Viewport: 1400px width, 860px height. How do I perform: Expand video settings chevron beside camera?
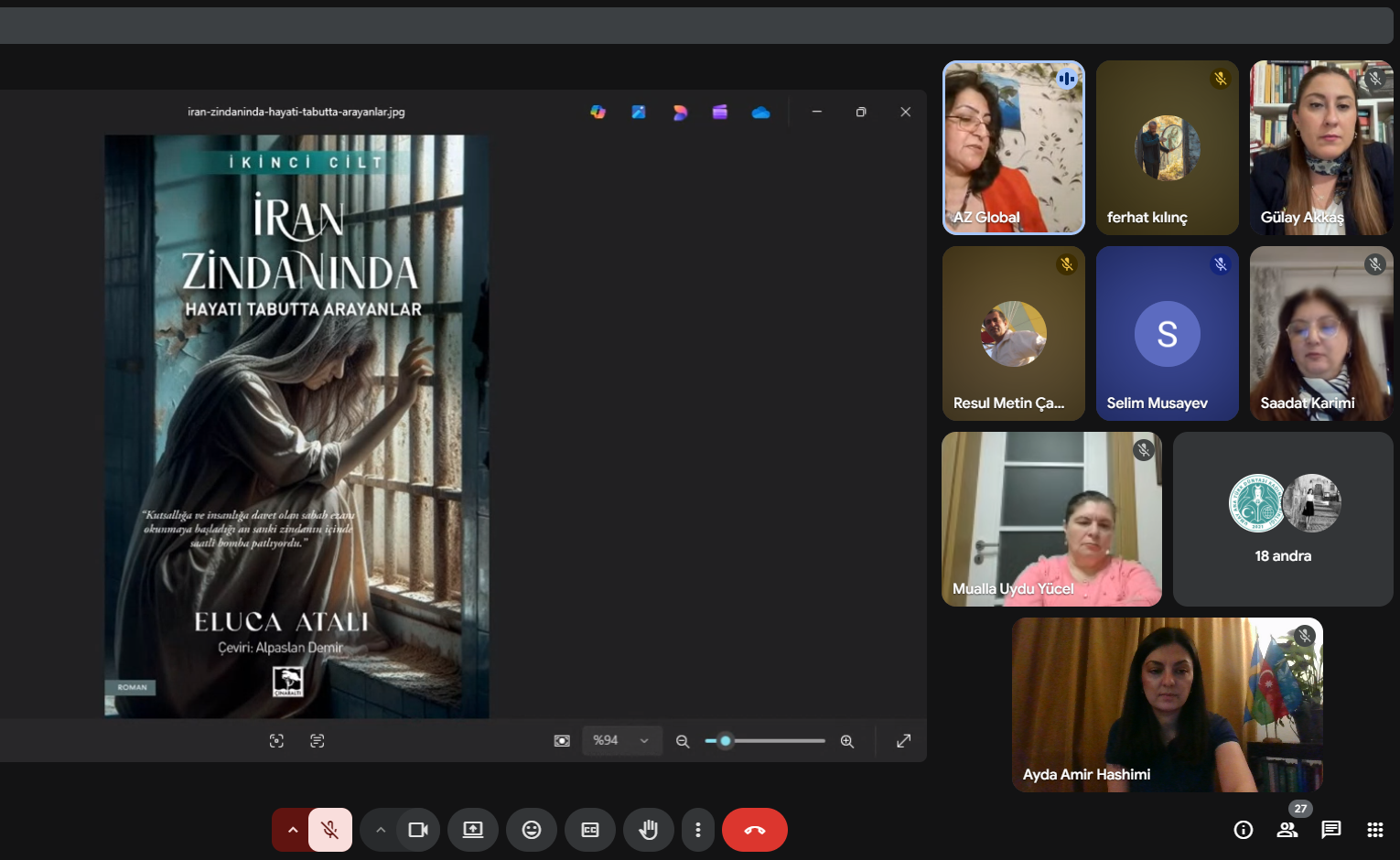tap(381, 830)
